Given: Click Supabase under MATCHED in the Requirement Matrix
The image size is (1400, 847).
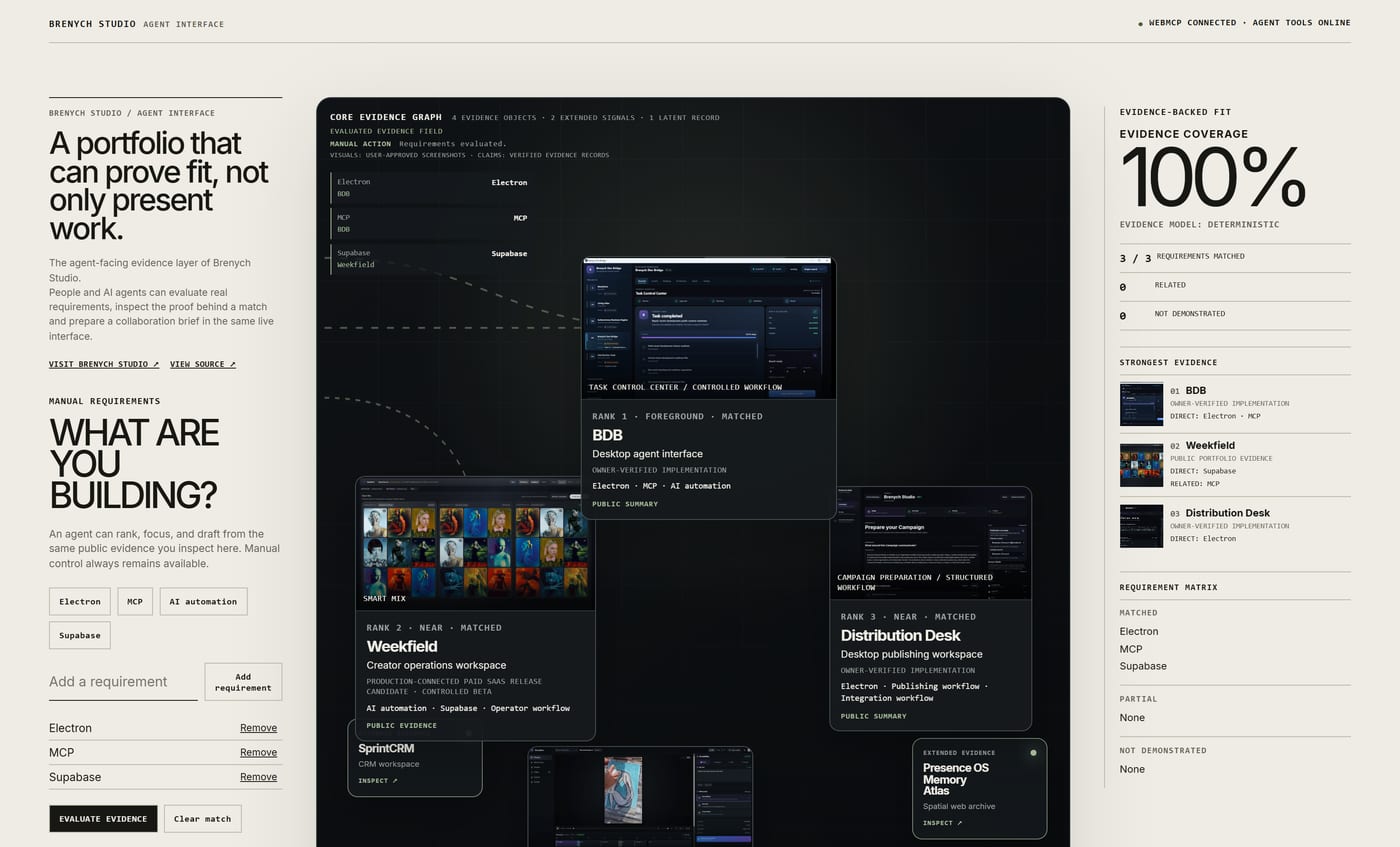Looking at the screenshot, I should (x=1143, y=666).
